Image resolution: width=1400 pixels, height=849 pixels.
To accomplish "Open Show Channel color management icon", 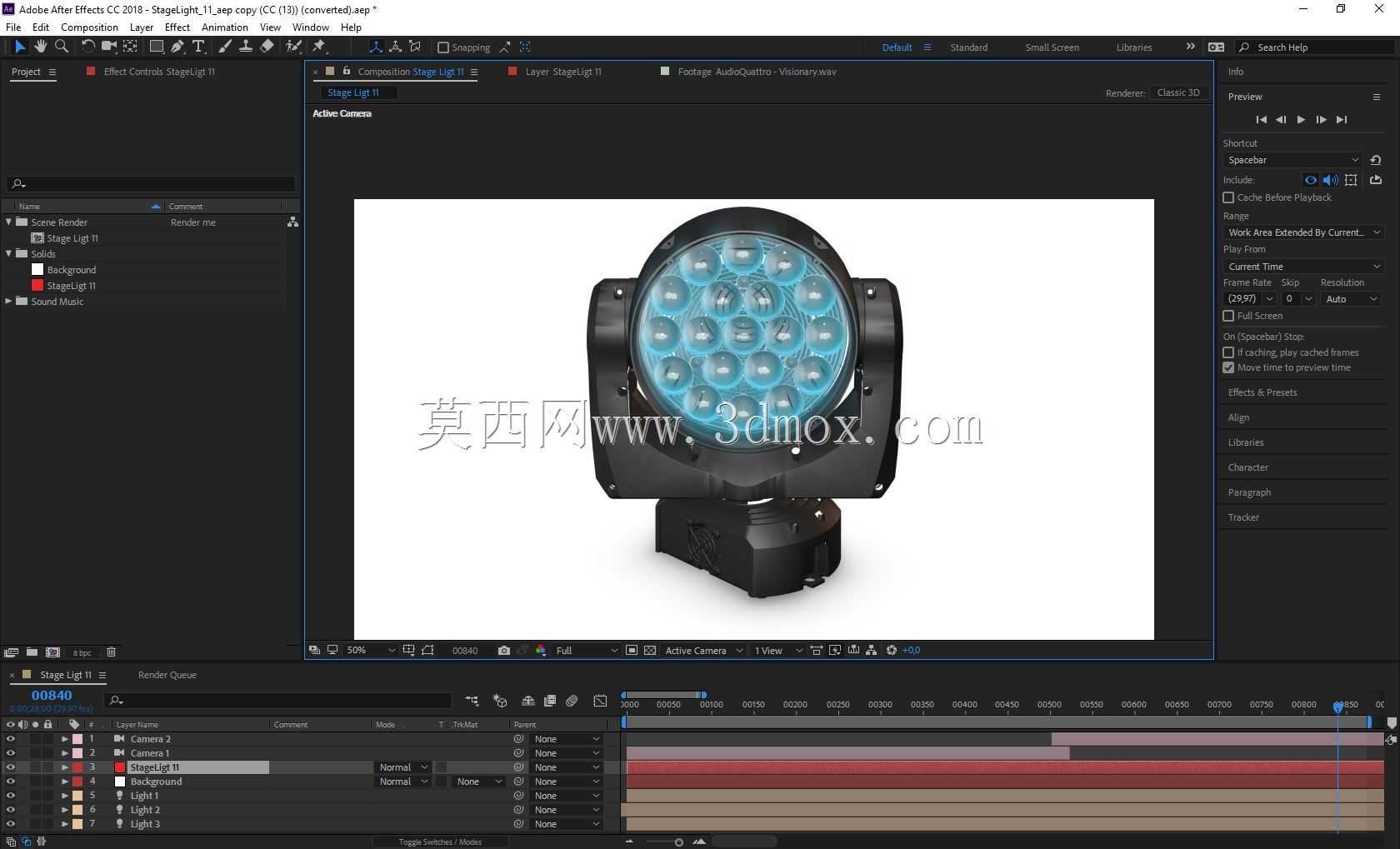I will coord(541,651).
